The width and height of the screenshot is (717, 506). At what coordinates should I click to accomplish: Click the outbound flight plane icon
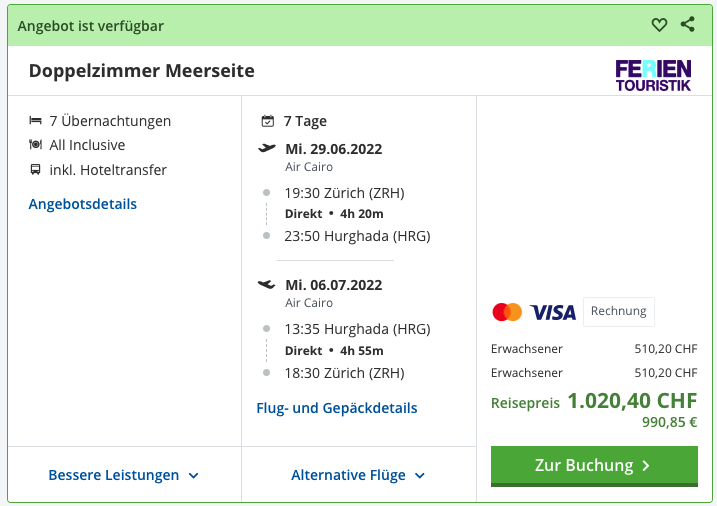[267, 148]
